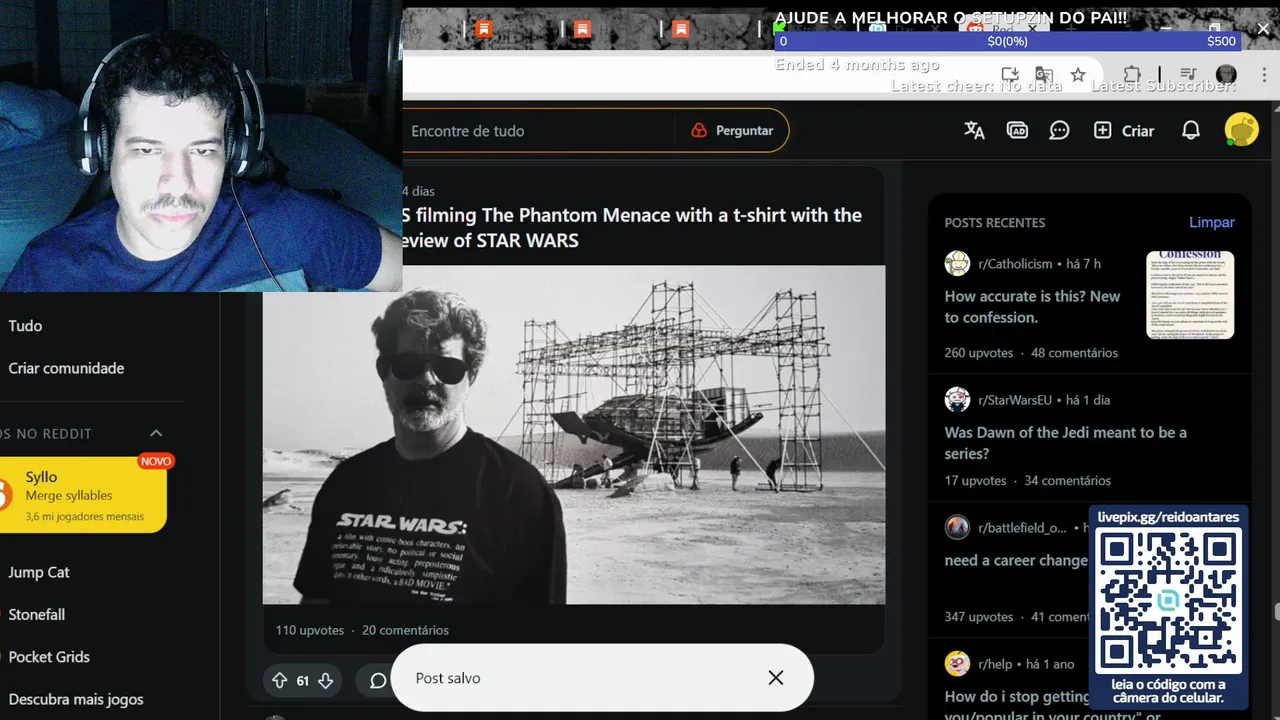Viewport: 1280px width, 720px height.
Task: Upvote the Phantom Menace post
Action: [x=280, y=680]
